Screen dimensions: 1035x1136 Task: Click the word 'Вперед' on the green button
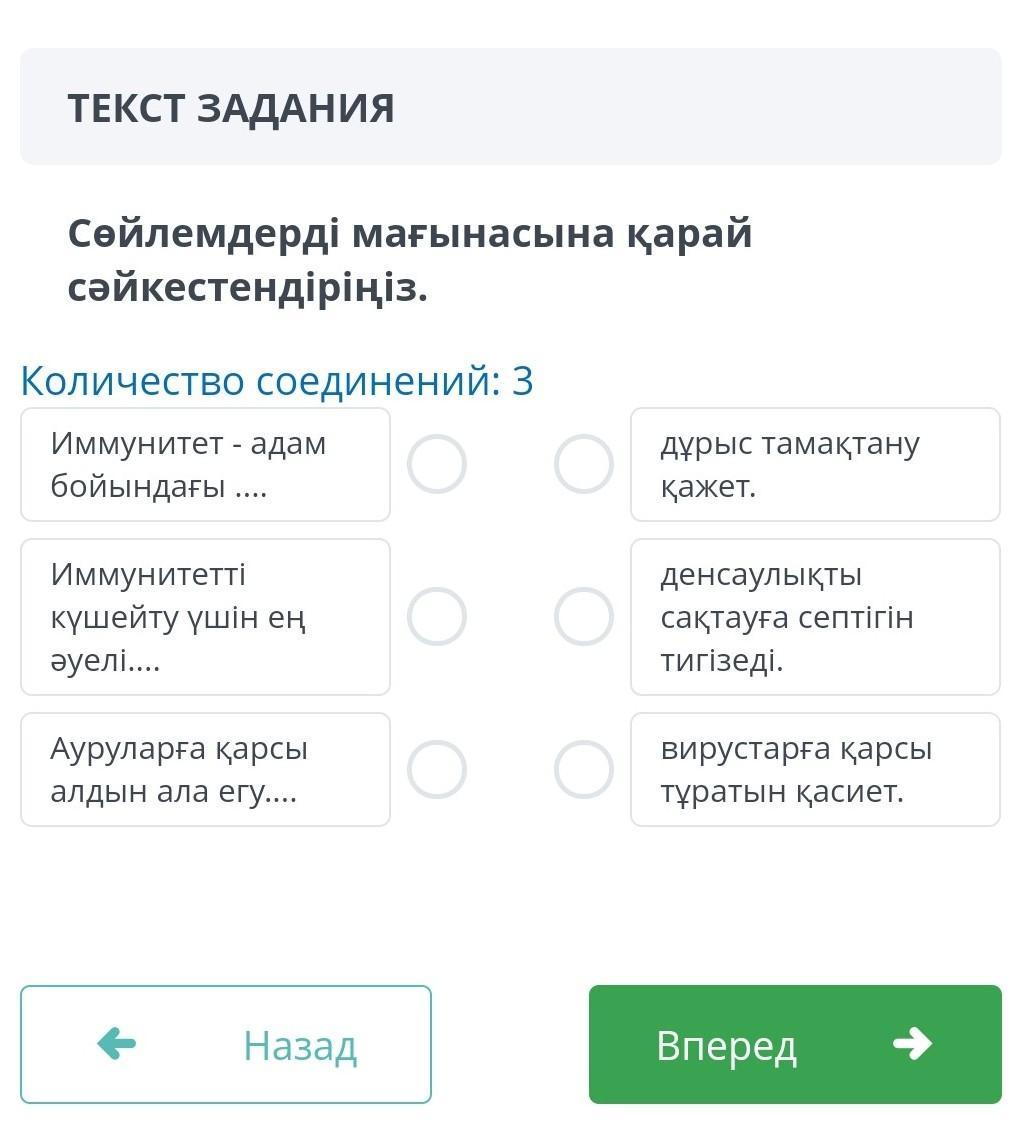coord(727,1046)
